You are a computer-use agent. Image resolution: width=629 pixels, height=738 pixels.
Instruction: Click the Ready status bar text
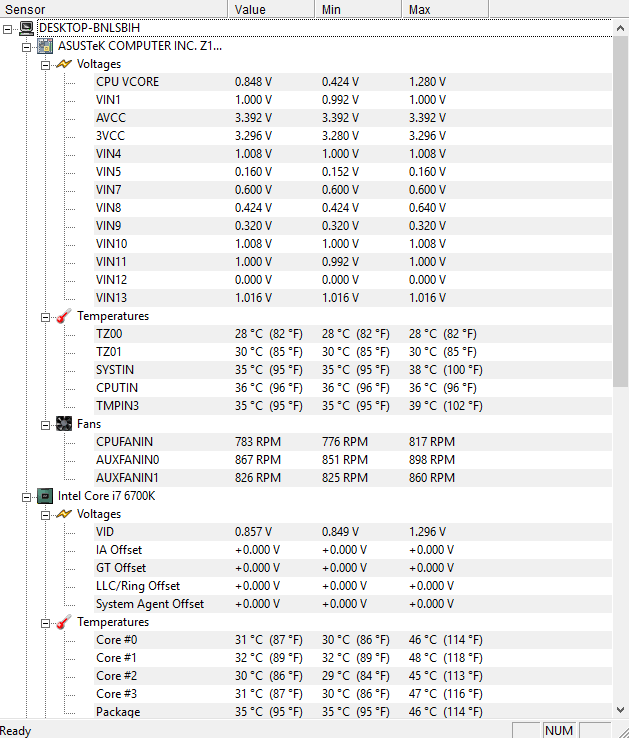point(15,731)
